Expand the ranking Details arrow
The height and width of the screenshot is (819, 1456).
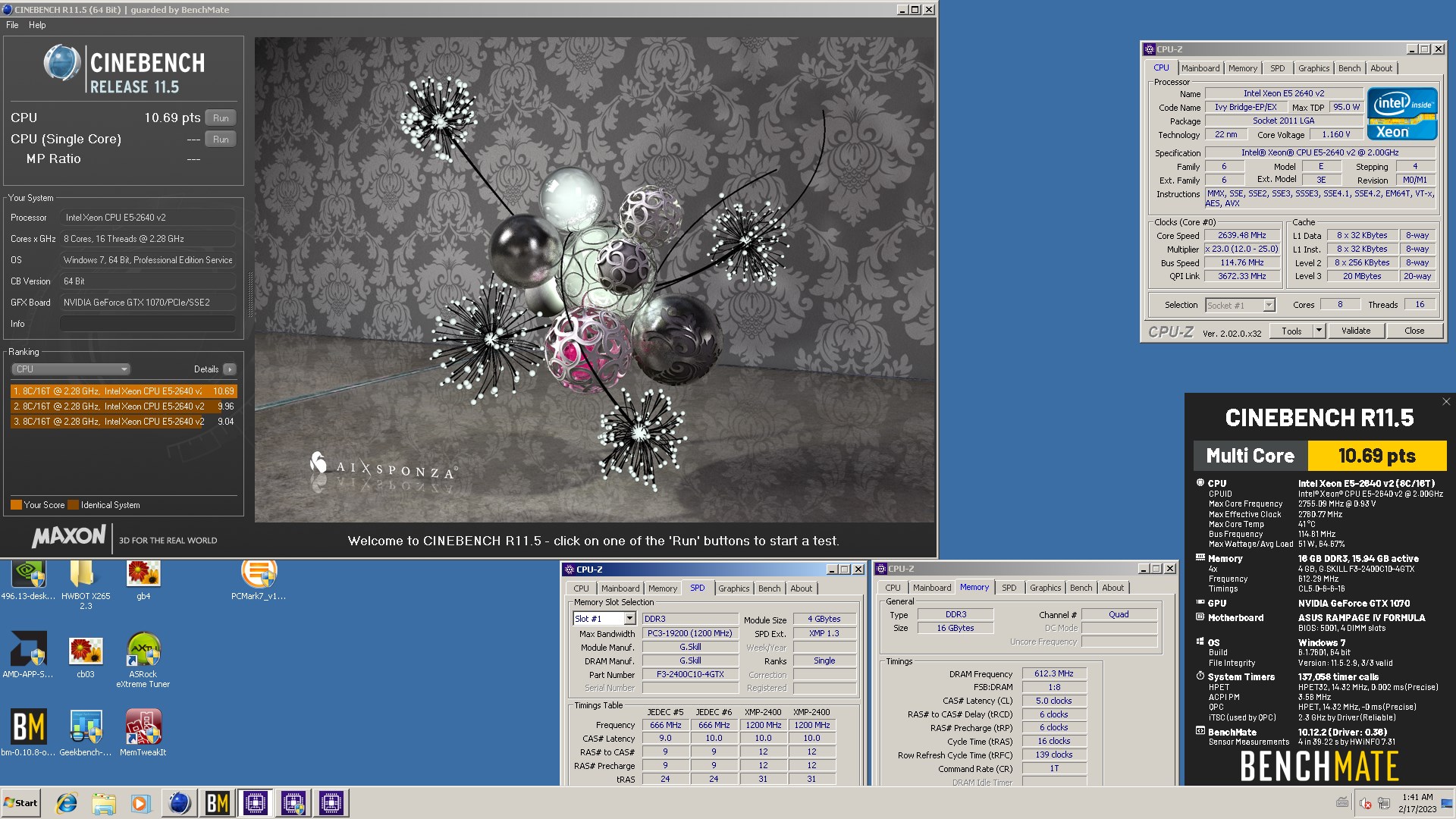(x=230, y=369)
